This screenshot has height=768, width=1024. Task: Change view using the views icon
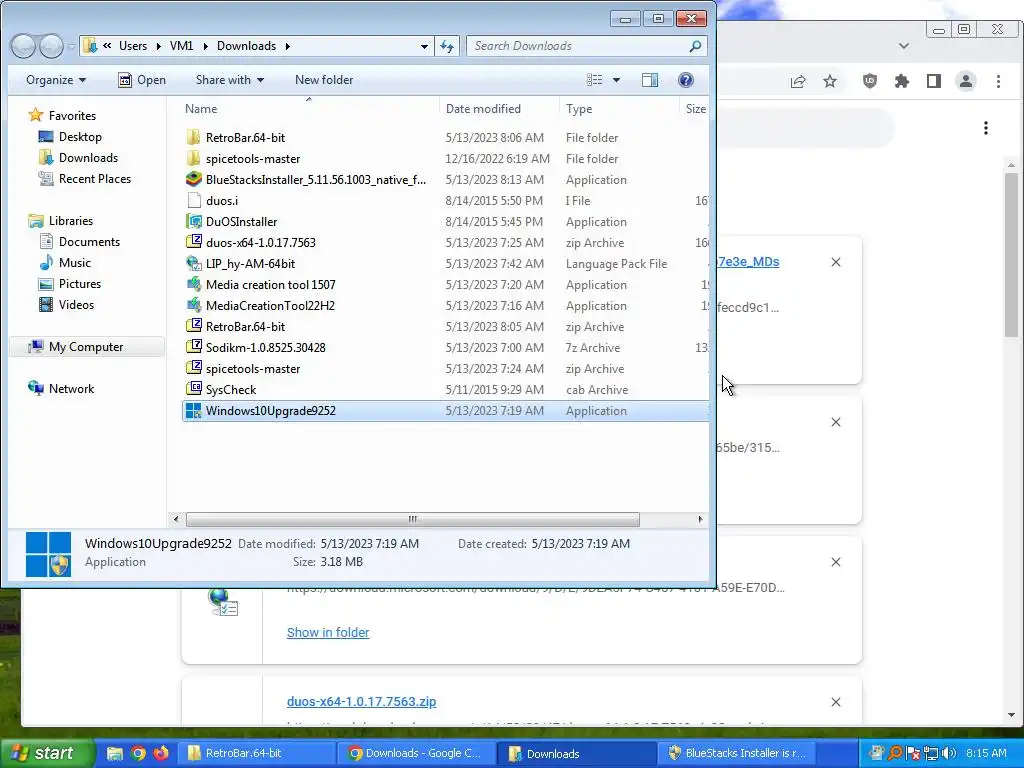click(594, 80)
